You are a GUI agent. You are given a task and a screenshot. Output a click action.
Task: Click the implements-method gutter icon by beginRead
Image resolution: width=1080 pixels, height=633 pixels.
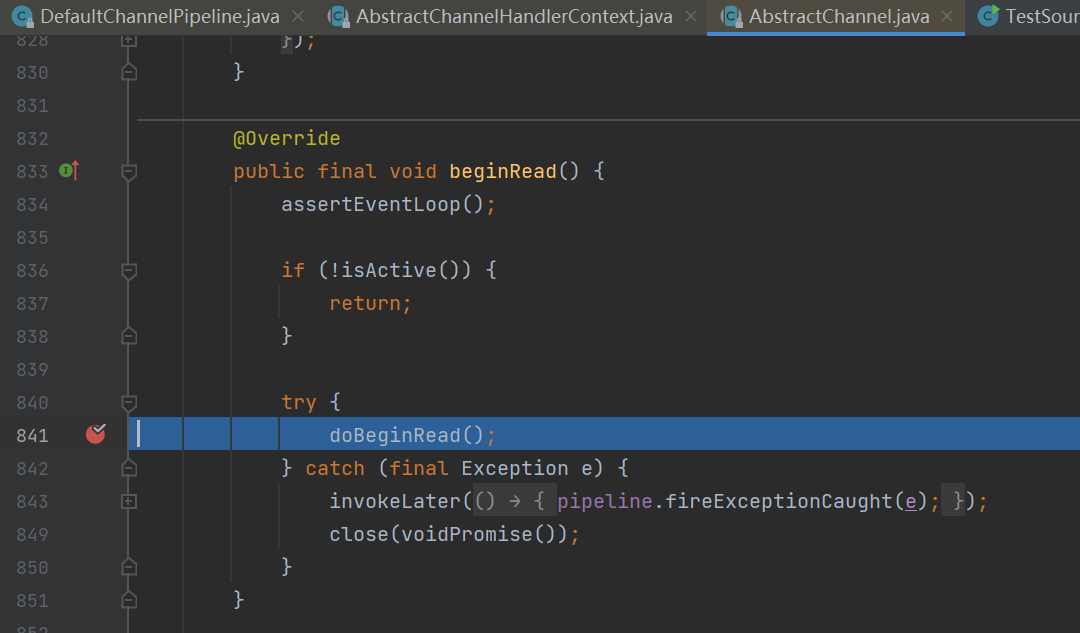pyautogui.click(x=68, y=171)
